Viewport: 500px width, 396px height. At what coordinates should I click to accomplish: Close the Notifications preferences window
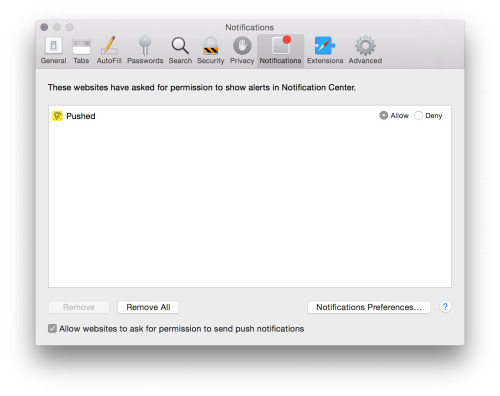pos(44,27)
